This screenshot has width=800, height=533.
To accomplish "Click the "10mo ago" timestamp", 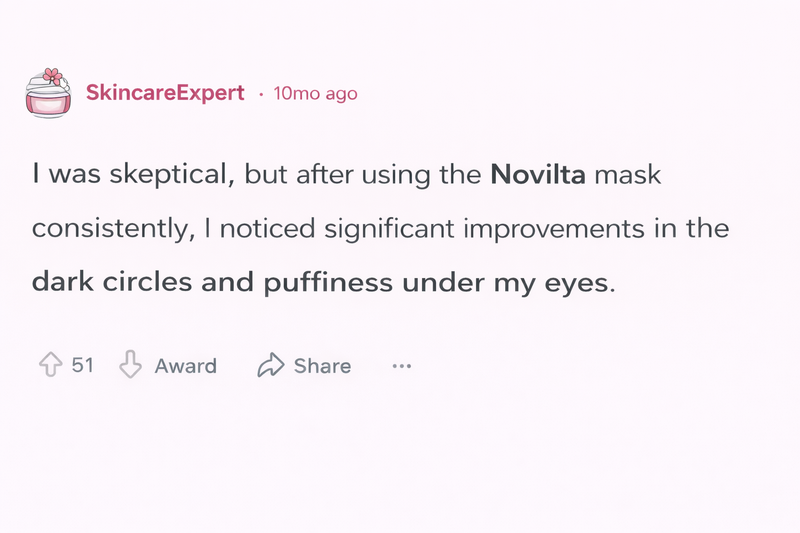I will 315,94.
